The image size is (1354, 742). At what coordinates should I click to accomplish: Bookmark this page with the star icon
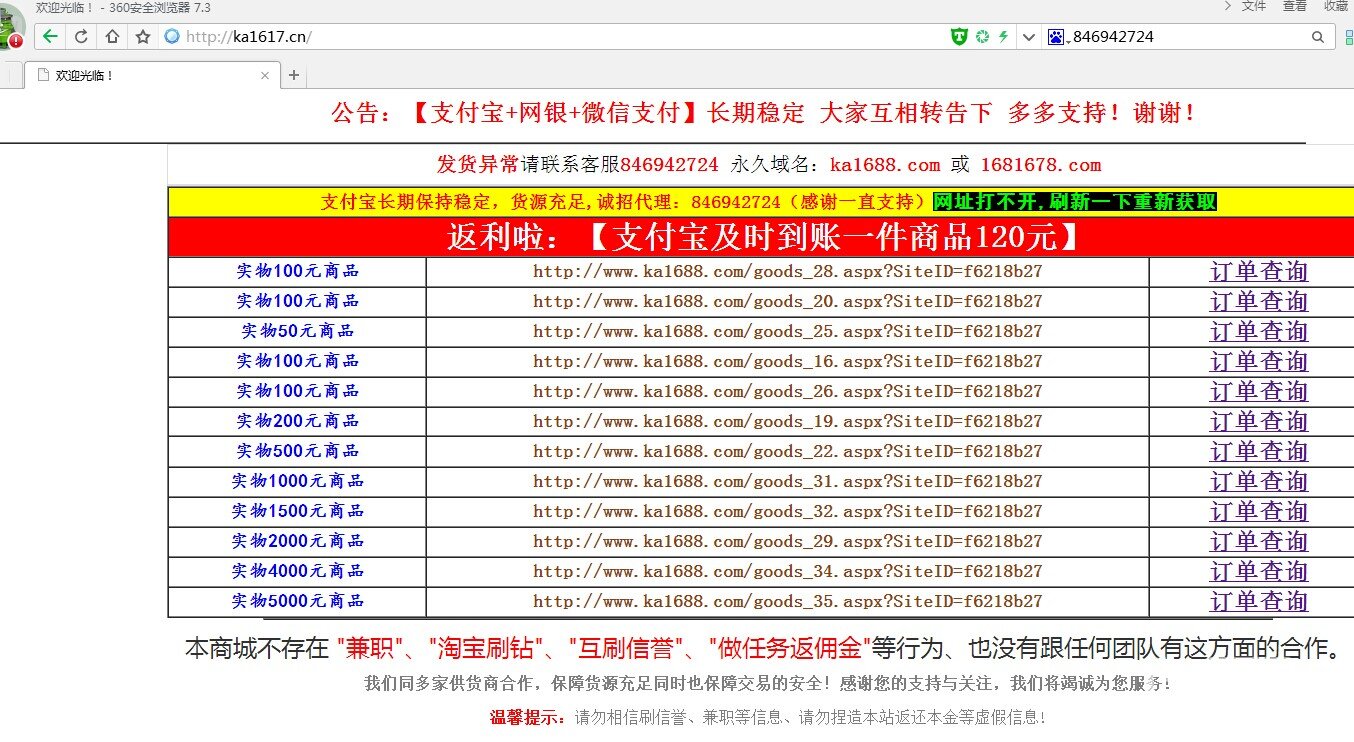[143, 37]
